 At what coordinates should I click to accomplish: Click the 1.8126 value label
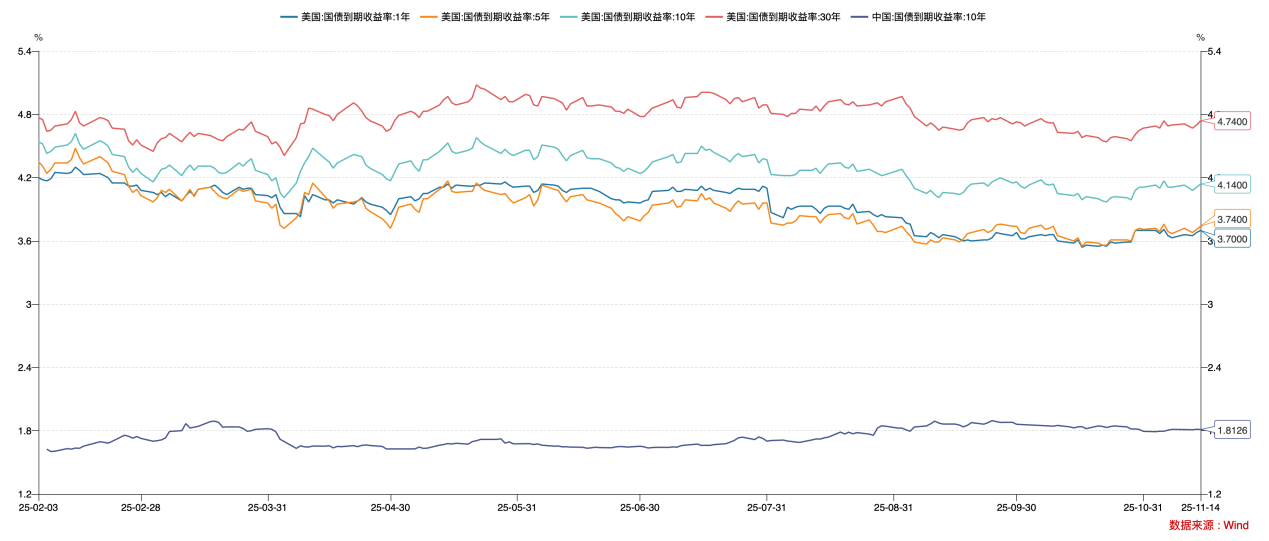[1232, 430]
